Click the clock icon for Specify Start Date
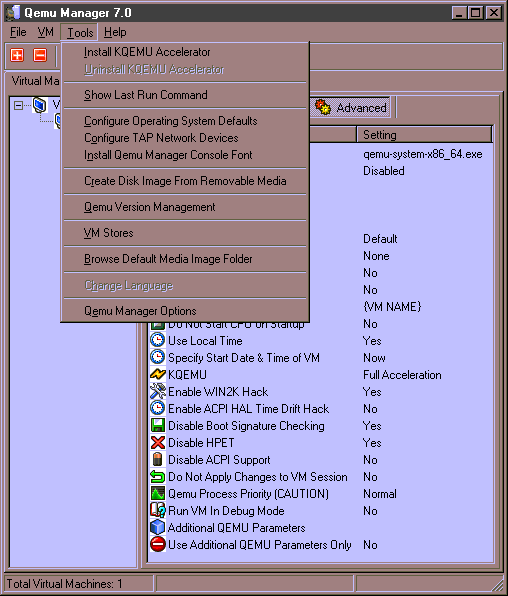Viewport: 508px width, 596px height. (x=157, y=357)
